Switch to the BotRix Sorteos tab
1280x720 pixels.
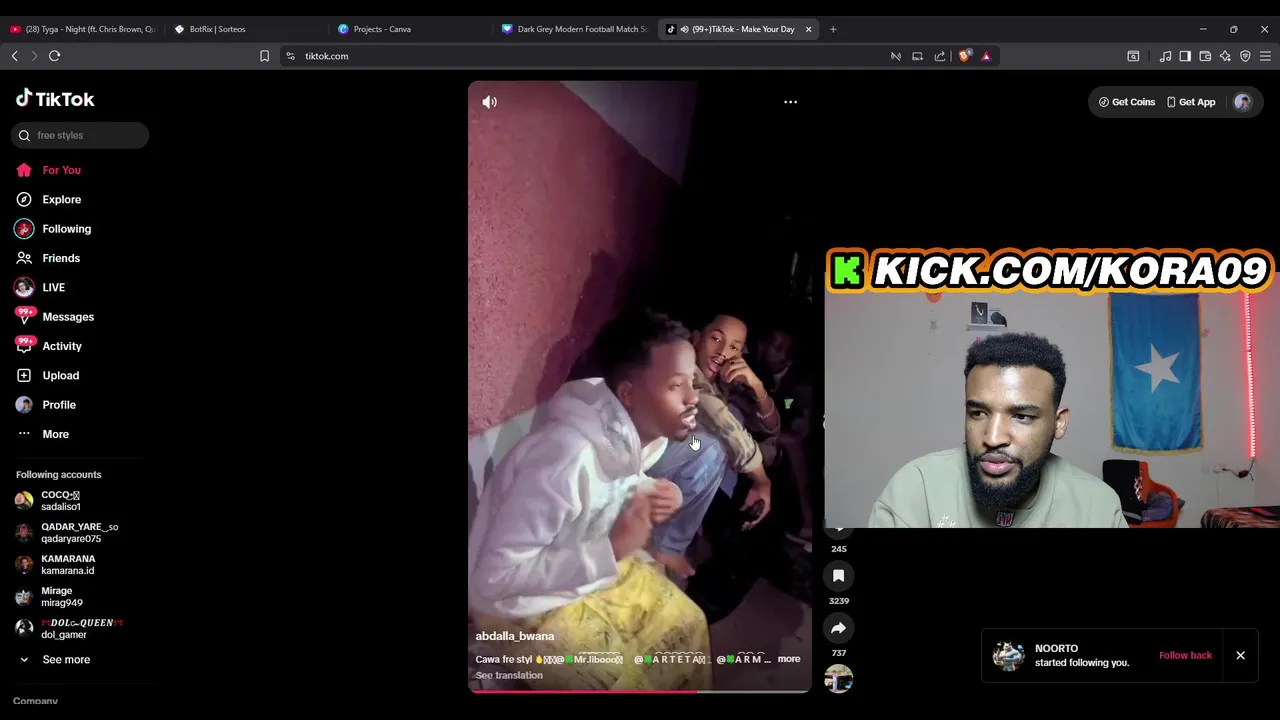click(245, 29)
